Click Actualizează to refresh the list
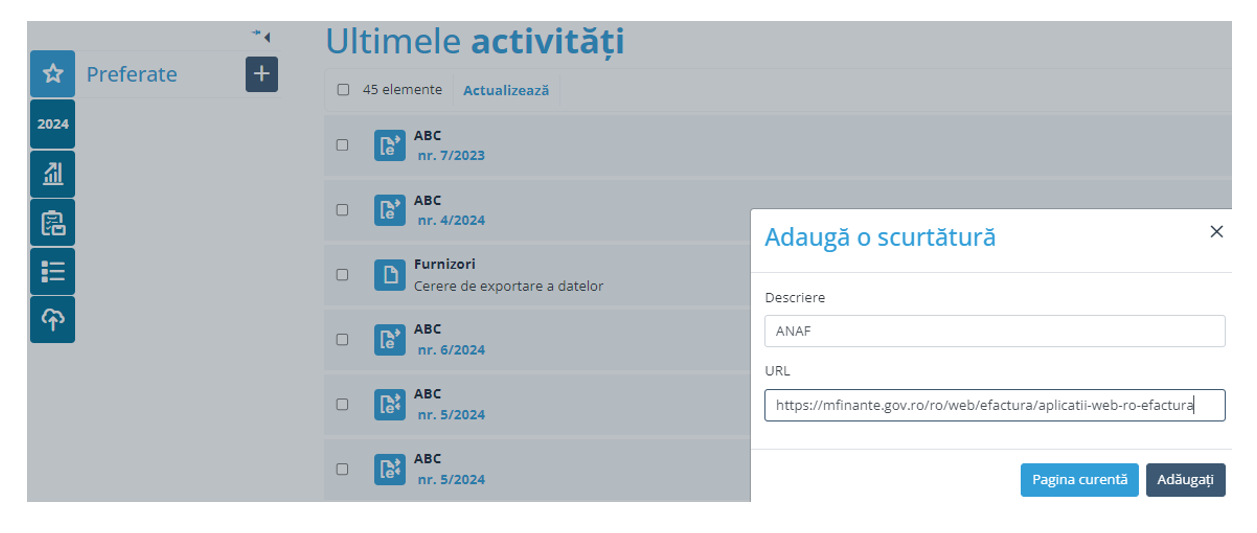Screen dimensions: 1257x533 point(506,90)
